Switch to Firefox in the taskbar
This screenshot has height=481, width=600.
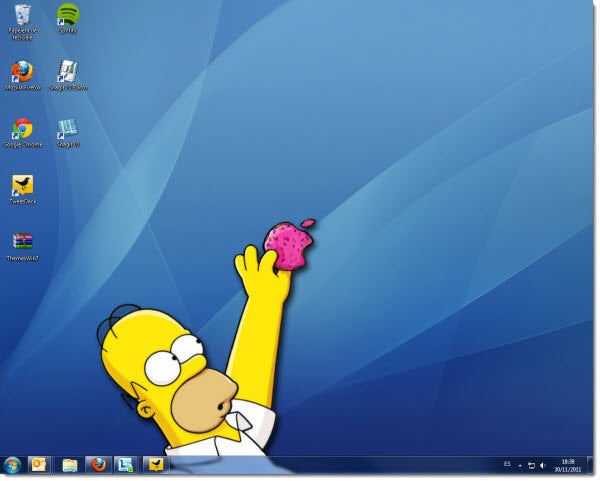98,465
